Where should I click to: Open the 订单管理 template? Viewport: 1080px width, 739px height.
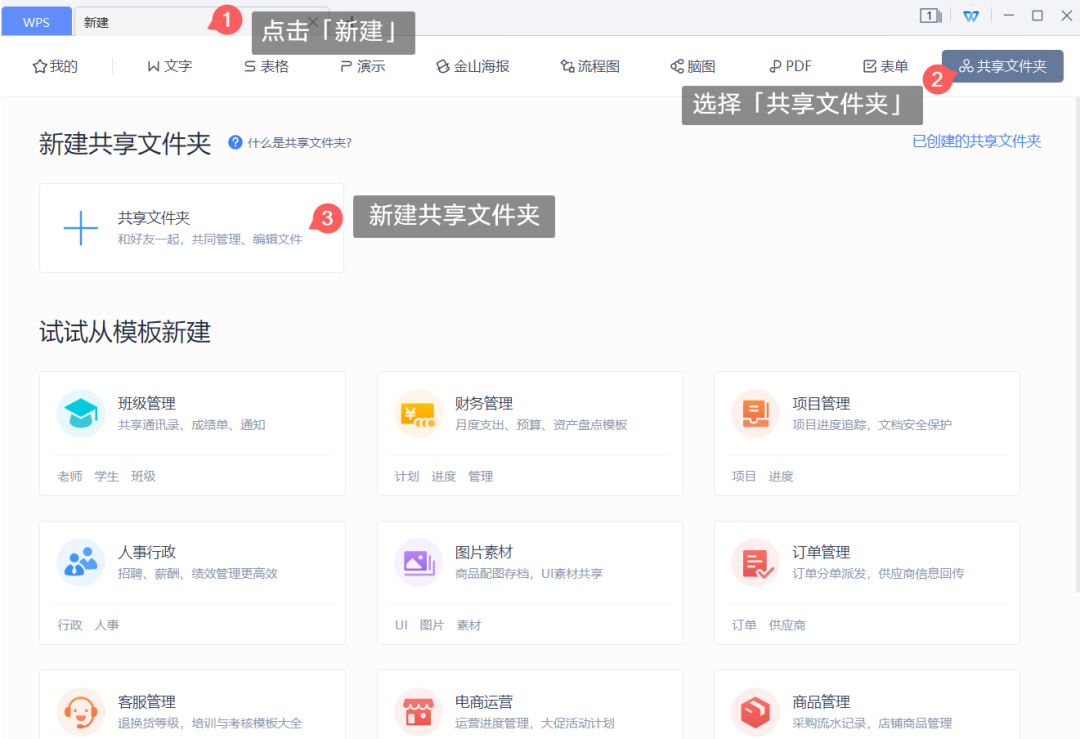point(866,583)
